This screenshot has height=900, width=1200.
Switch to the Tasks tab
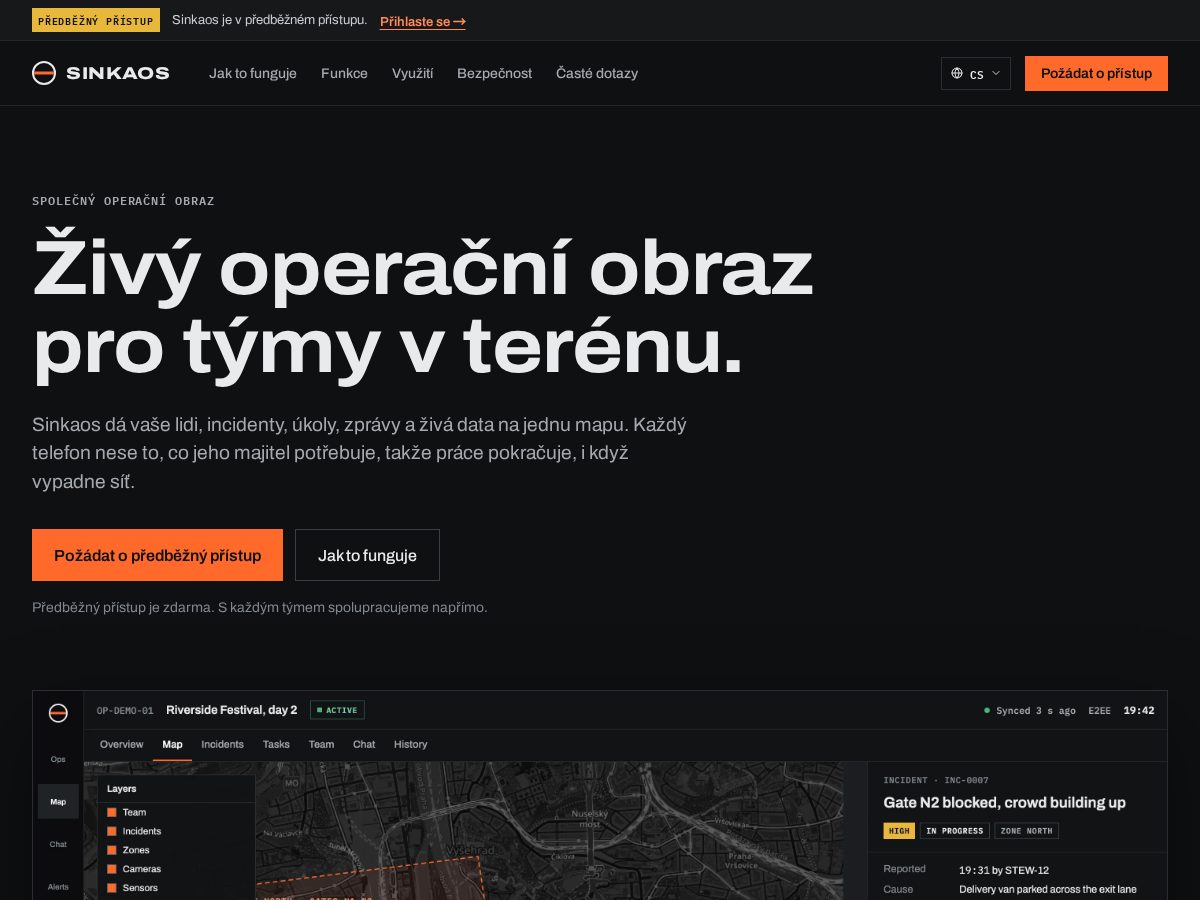[x=276, y=744]
